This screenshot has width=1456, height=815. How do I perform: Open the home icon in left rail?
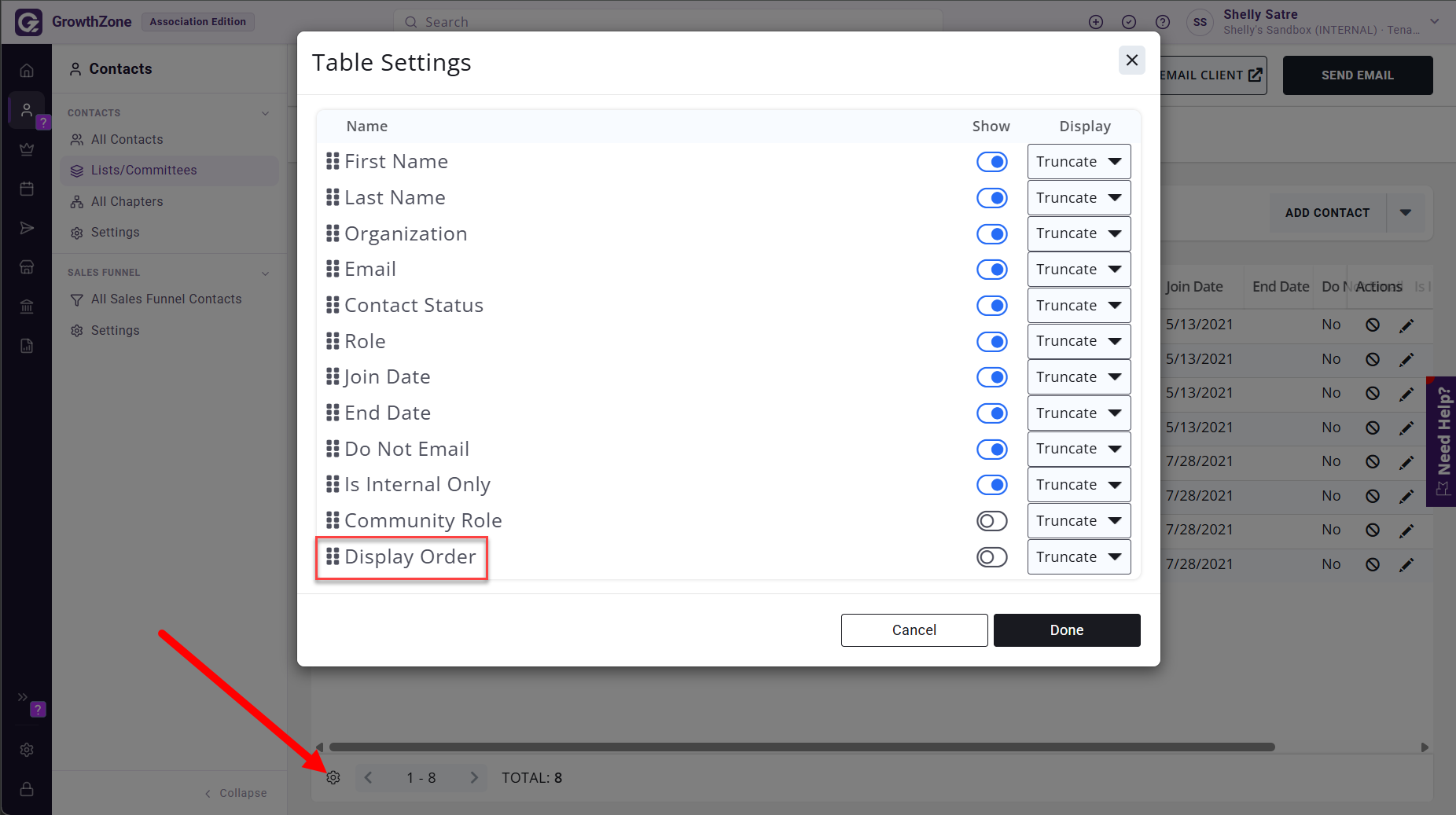27,71
